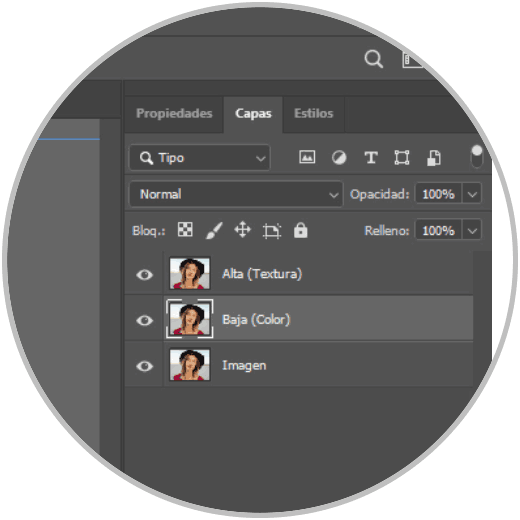
Task: Lock all with padlock icon
Action: click(300, 230)
